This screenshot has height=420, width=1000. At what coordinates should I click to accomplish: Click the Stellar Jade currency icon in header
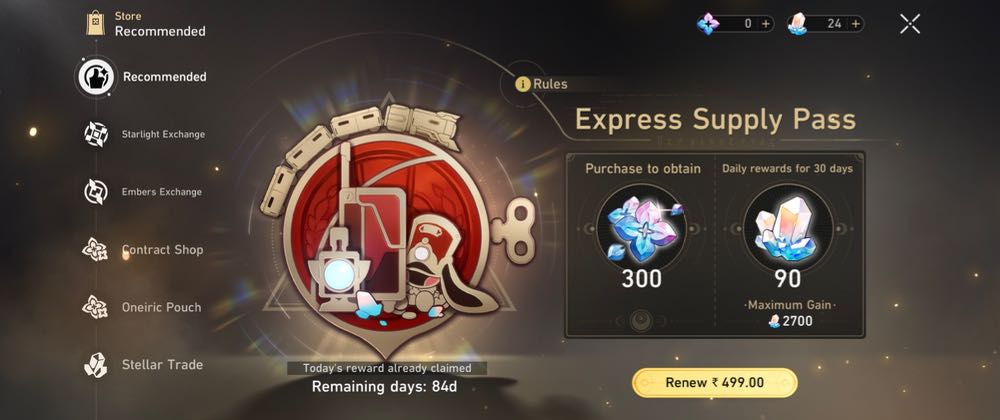point(797,24)
